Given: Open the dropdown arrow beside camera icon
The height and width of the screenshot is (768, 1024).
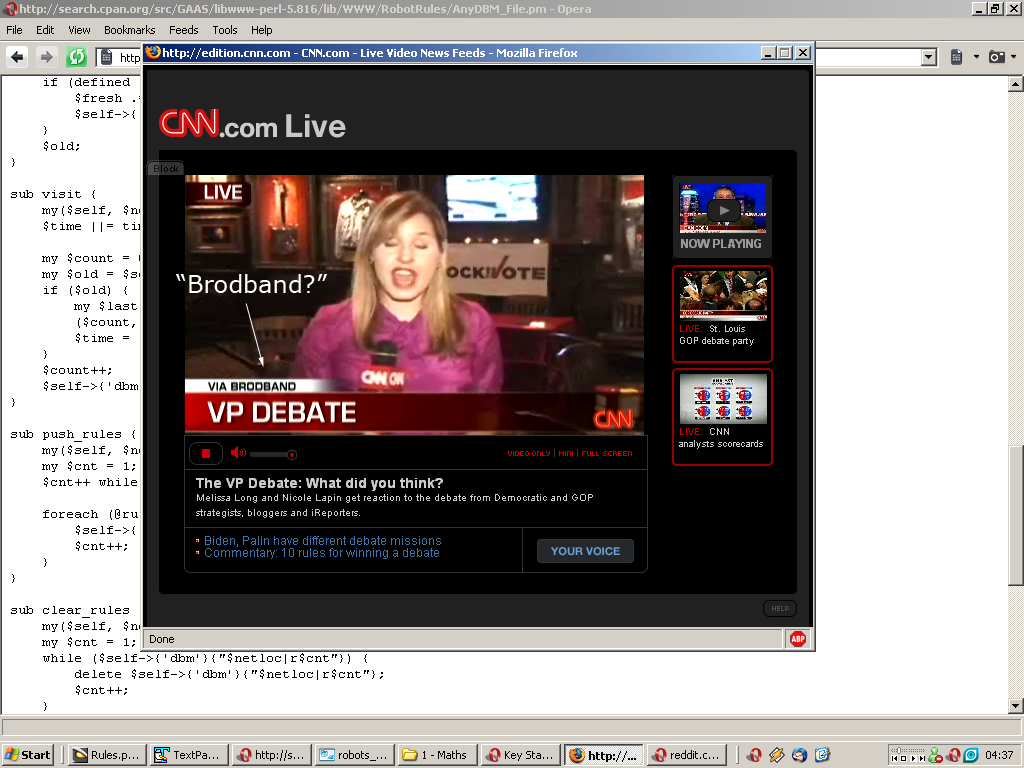Looking at the screenshot, I should tap(1015, 57).
